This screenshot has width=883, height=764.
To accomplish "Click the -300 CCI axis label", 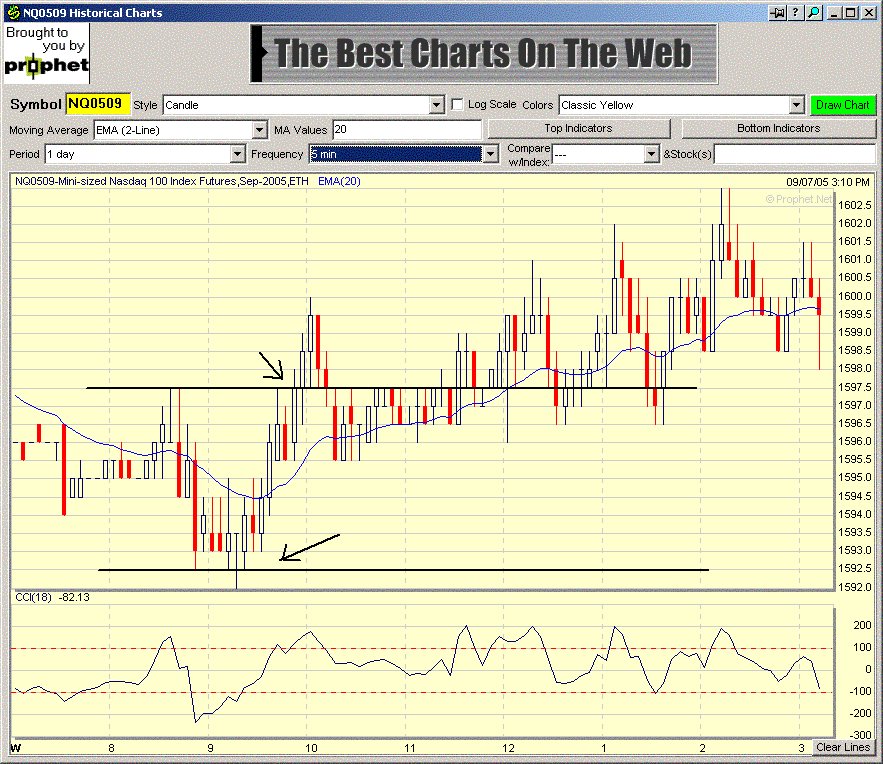I will click(x=860, y=735).
